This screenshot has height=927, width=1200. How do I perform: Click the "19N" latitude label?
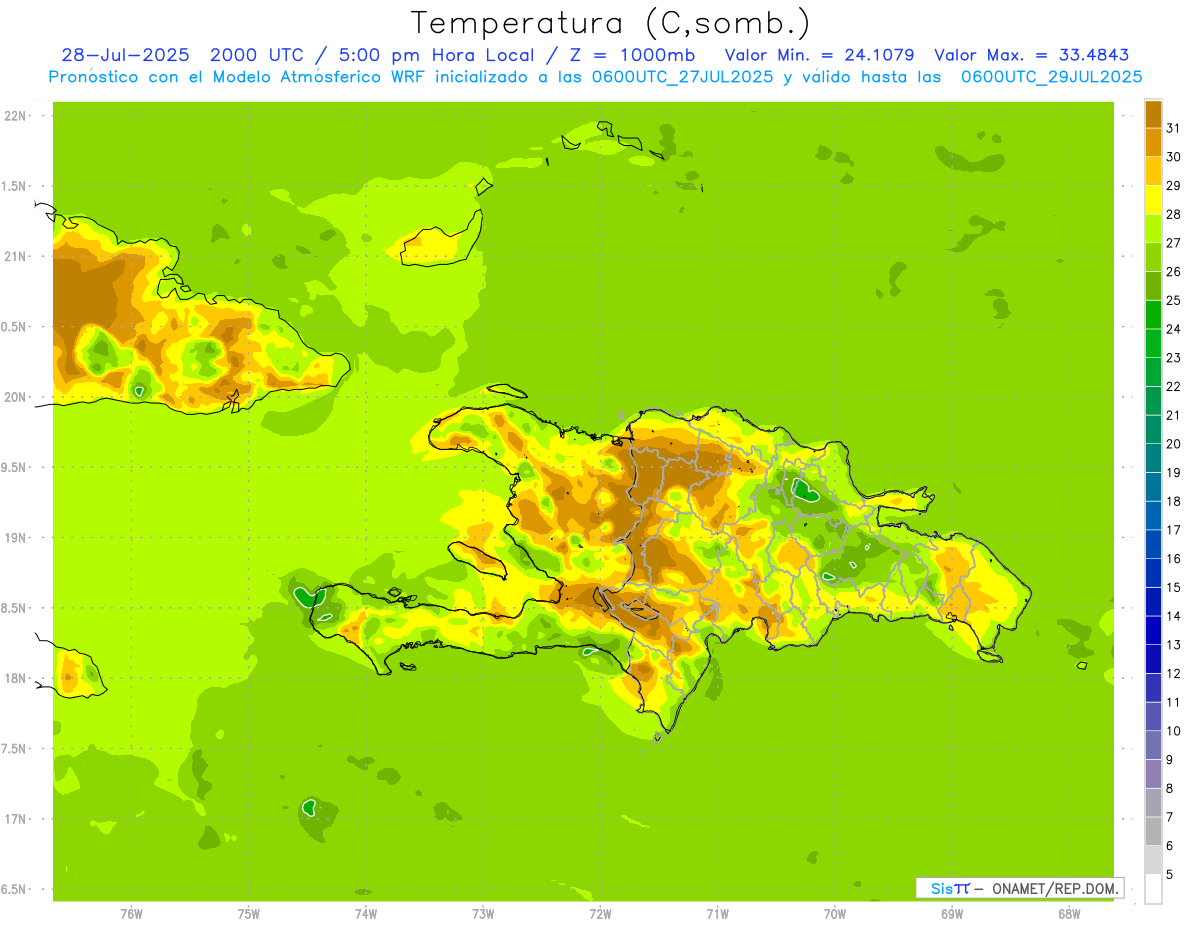point(16,538)
